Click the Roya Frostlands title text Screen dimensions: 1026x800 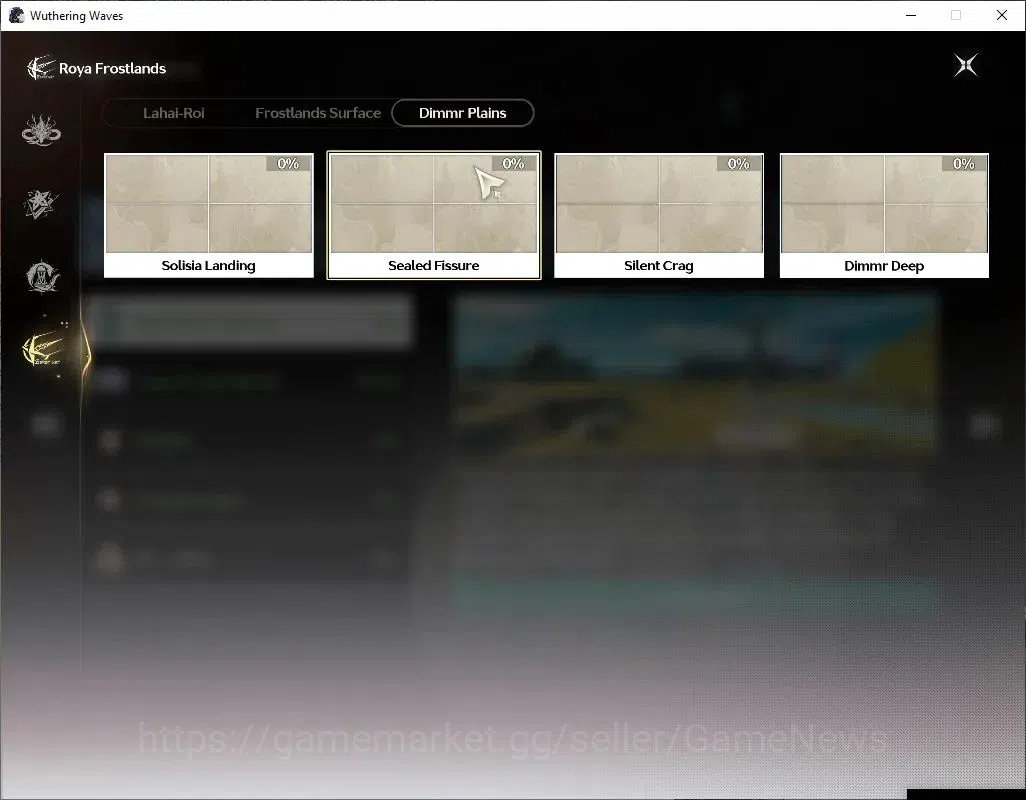point(113,69)
